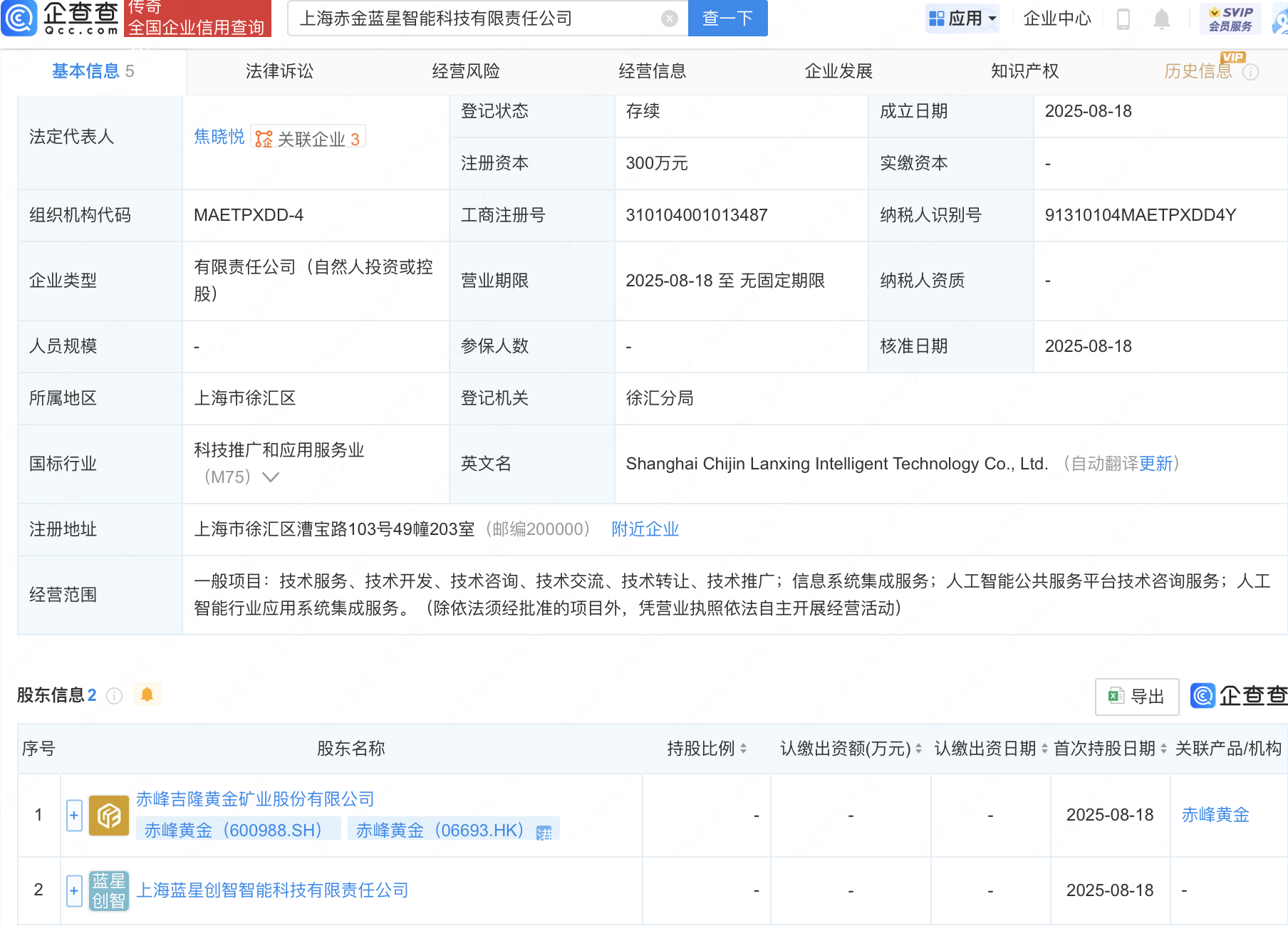Open 赤峰吉隆黄金矿业 company logo
Viewport: 1288px width, 926px height.
(109, 815)
